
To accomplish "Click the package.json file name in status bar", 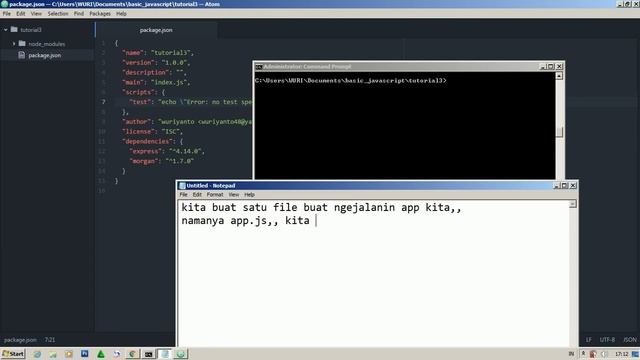I will pos(20,340).
